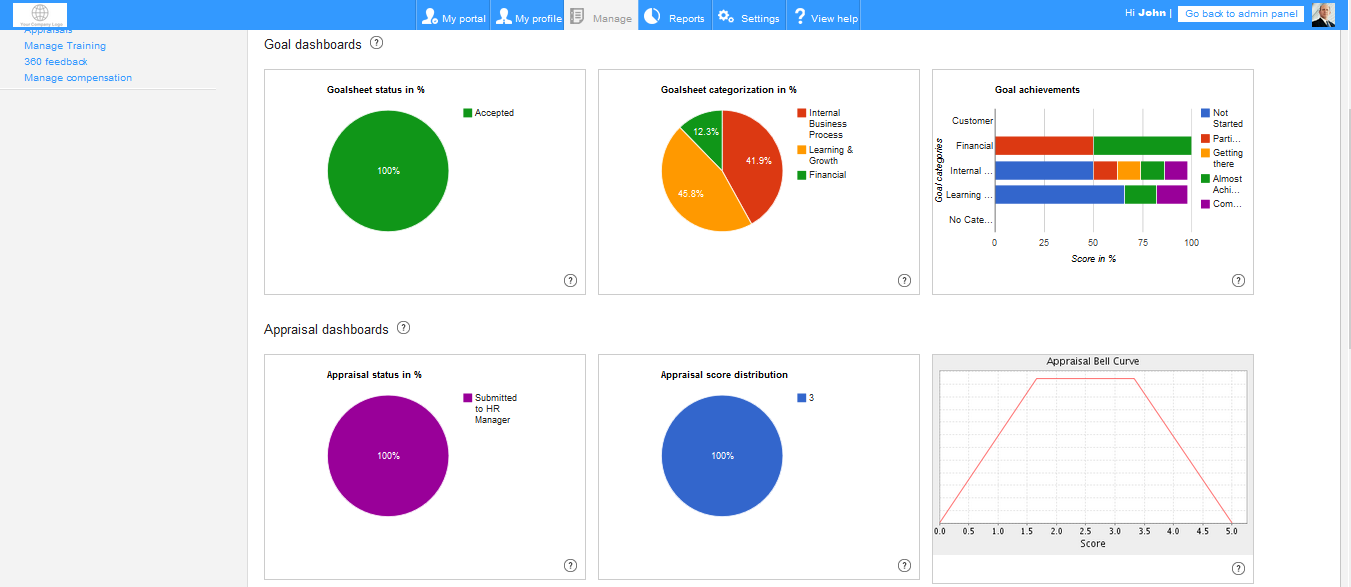Click Not Started blue legend swatch
The width and height of the screenshot is (1351, 587).
(x=1205, y=113)
